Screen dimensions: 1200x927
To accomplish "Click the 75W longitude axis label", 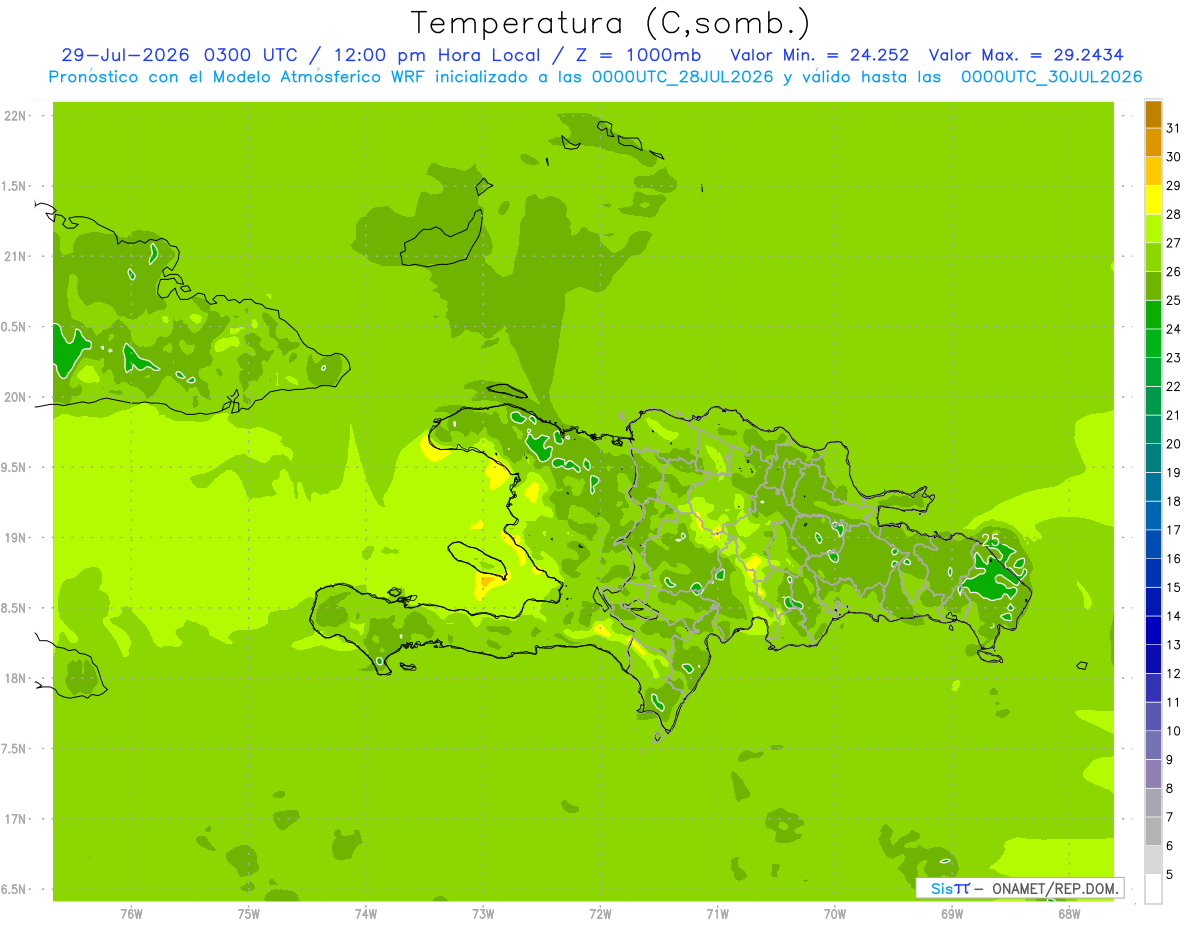I will tap(248, 914).
